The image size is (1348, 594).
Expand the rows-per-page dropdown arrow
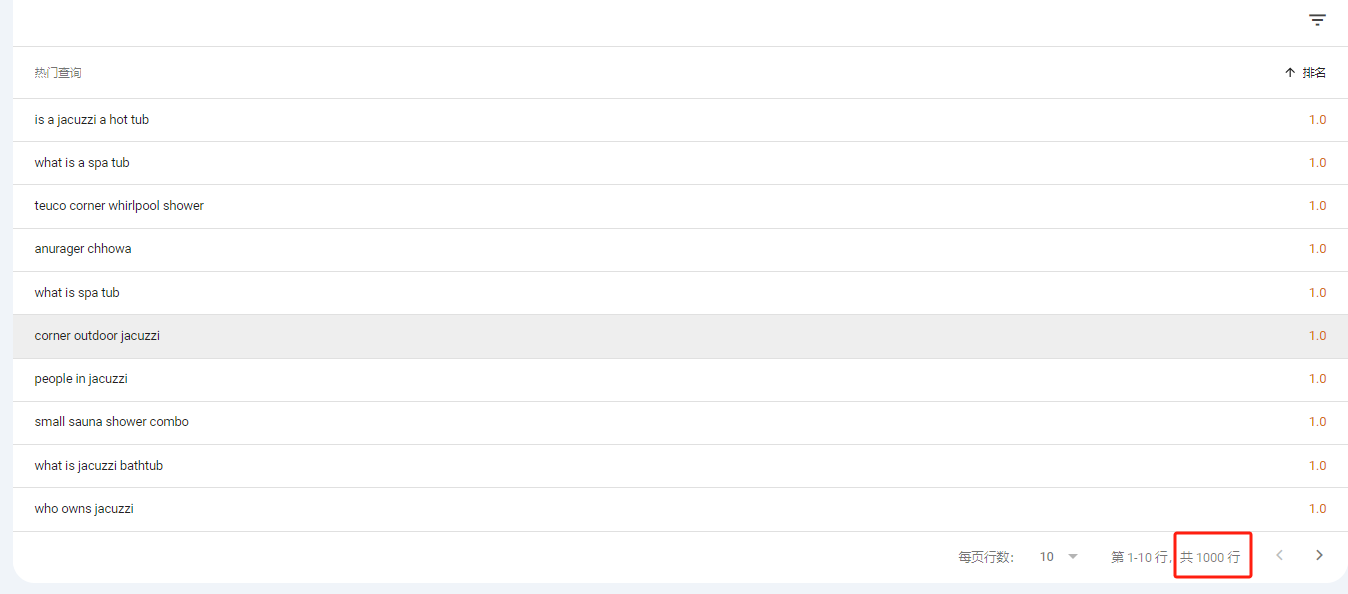(x=1073, y=557)
